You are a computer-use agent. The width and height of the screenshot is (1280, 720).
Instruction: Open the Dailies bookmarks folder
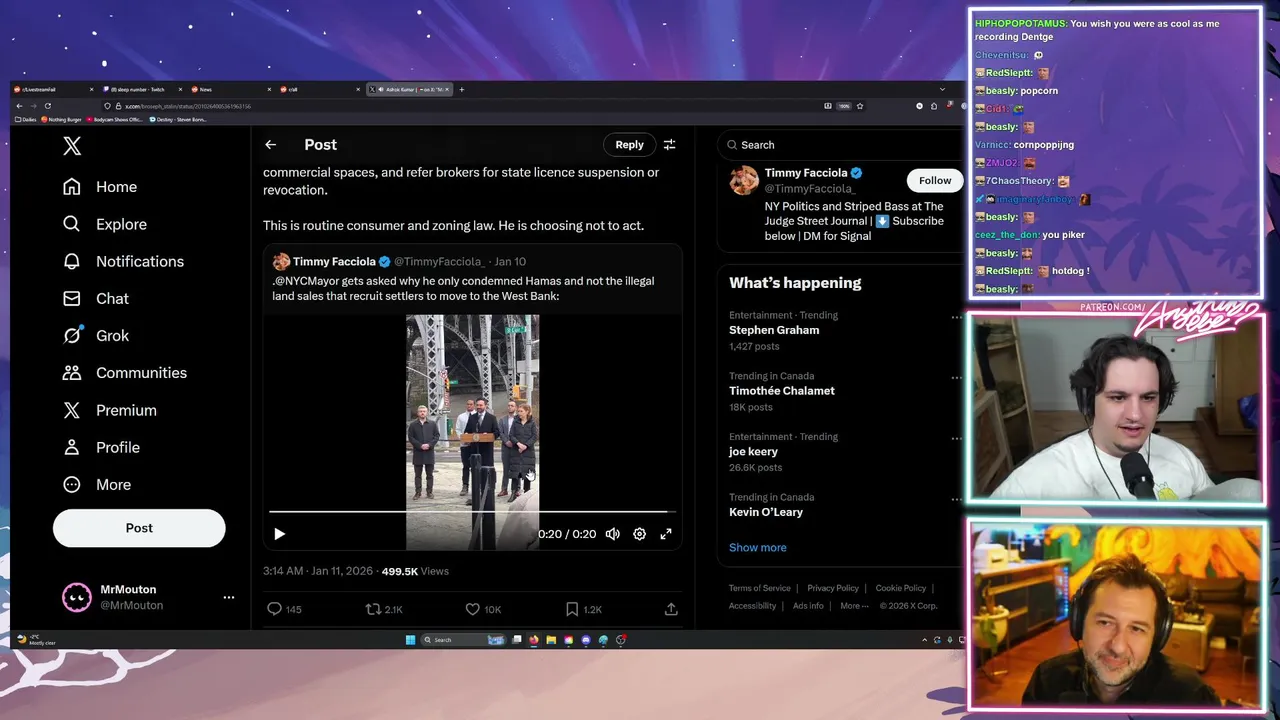point(26,119)
